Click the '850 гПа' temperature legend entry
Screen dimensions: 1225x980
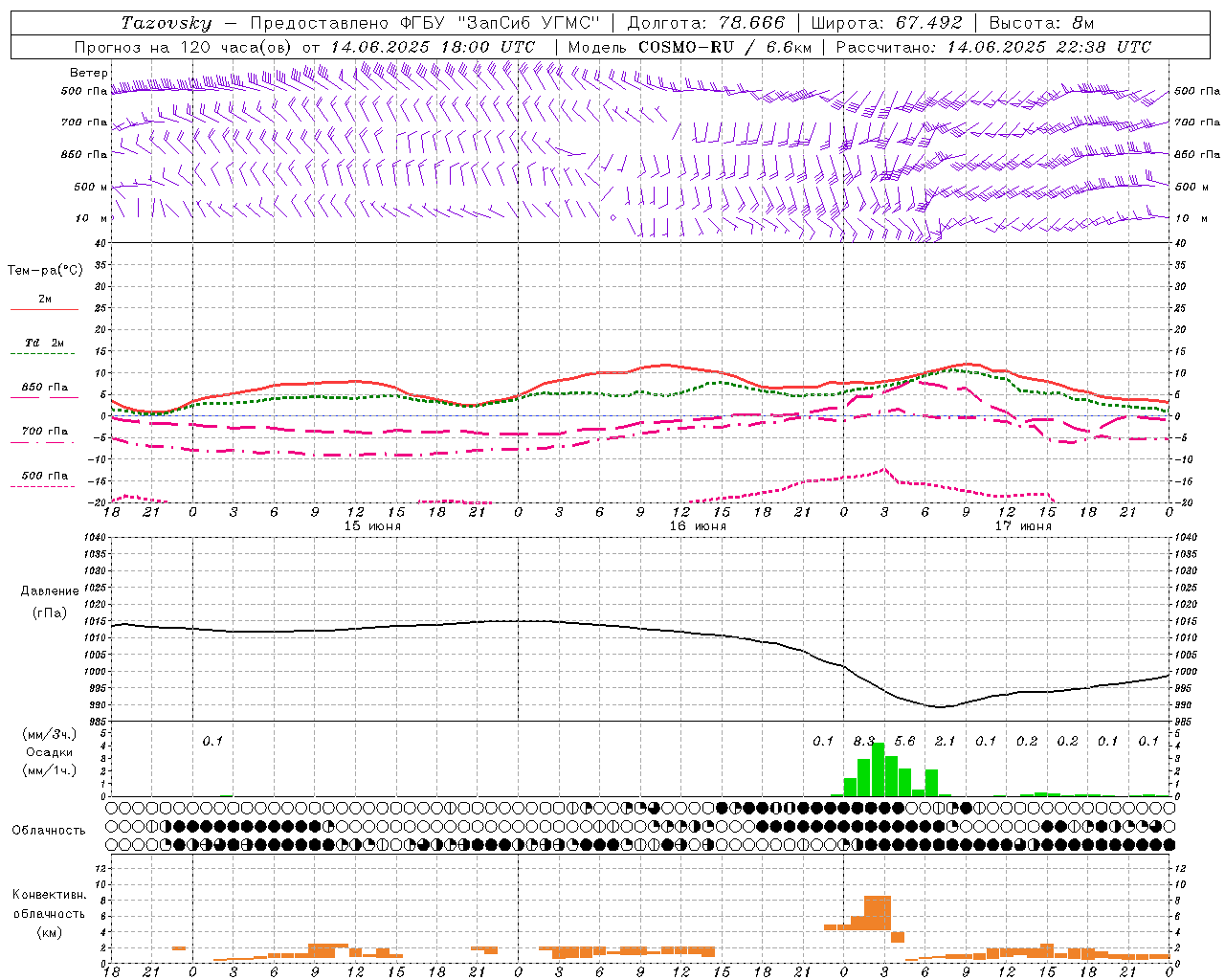(45, 388)
